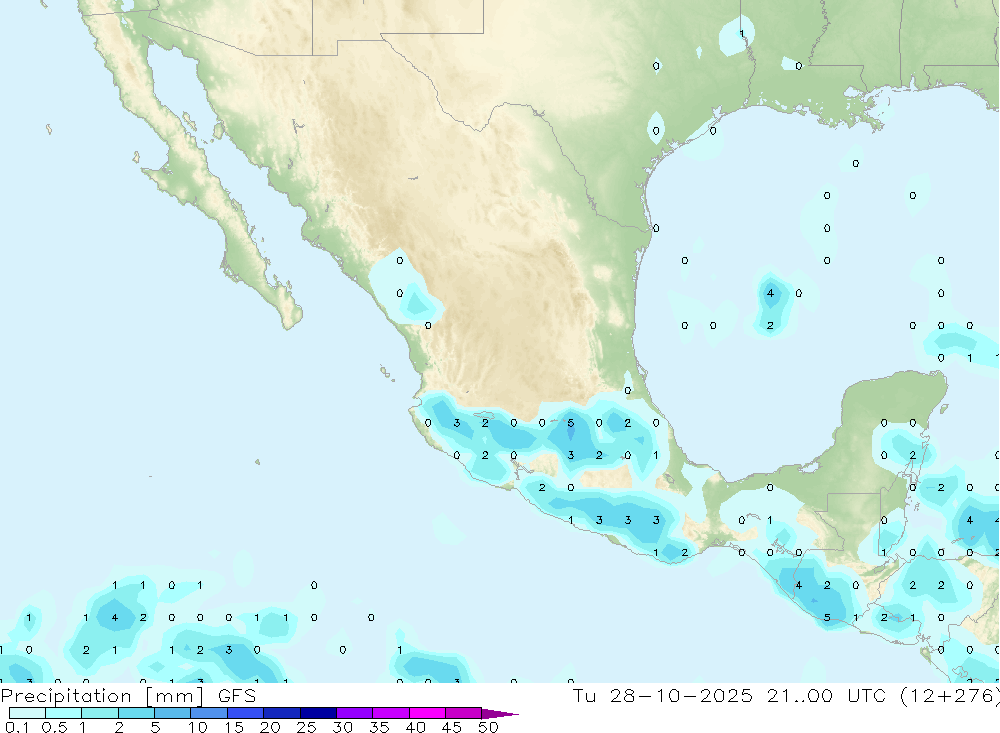Click the "Tu 28-10-2025 21..00 UTC" timestamp
The height and width of the screenshot is (733, 1000).
pyautogui.click(x=729, y=696)
